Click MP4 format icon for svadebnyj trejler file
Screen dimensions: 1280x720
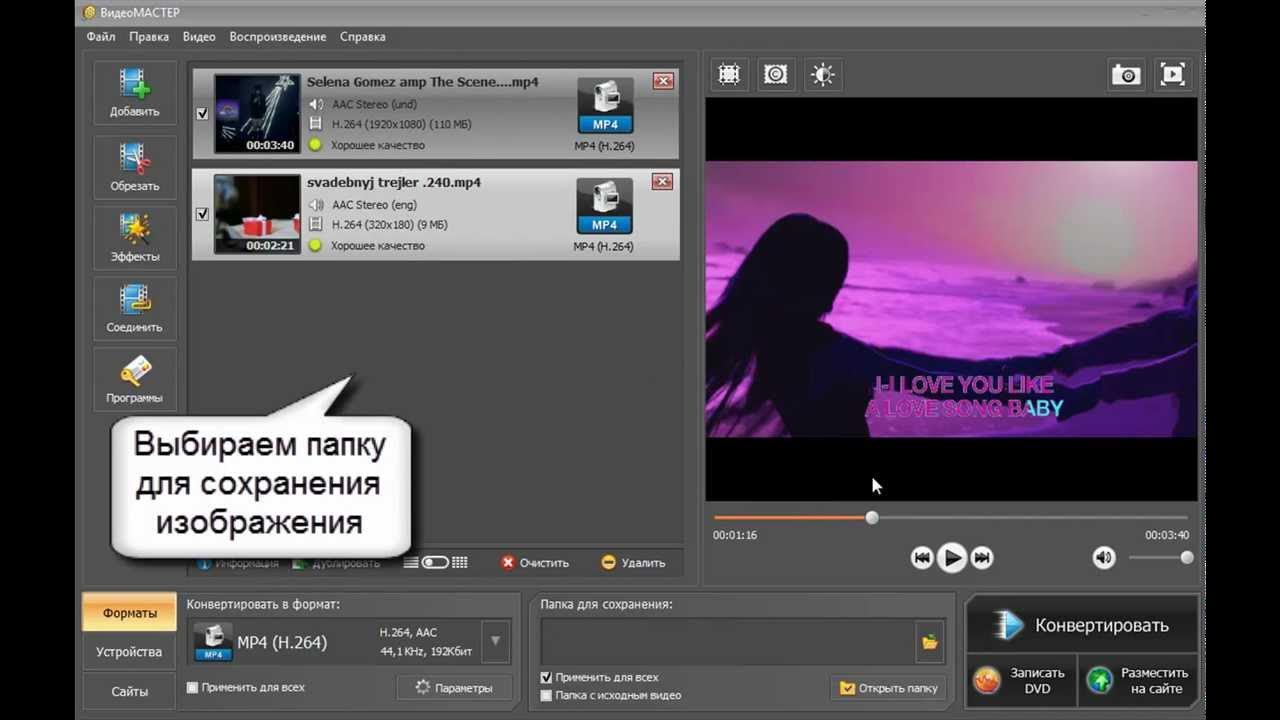point(605,205)
